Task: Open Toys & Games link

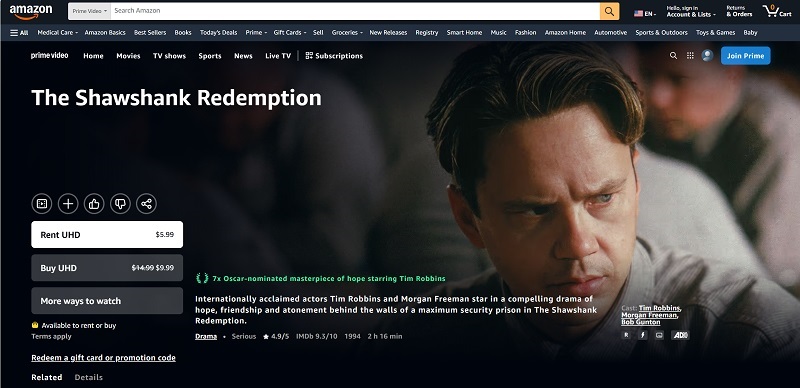Action: click(x=715, y=33)
